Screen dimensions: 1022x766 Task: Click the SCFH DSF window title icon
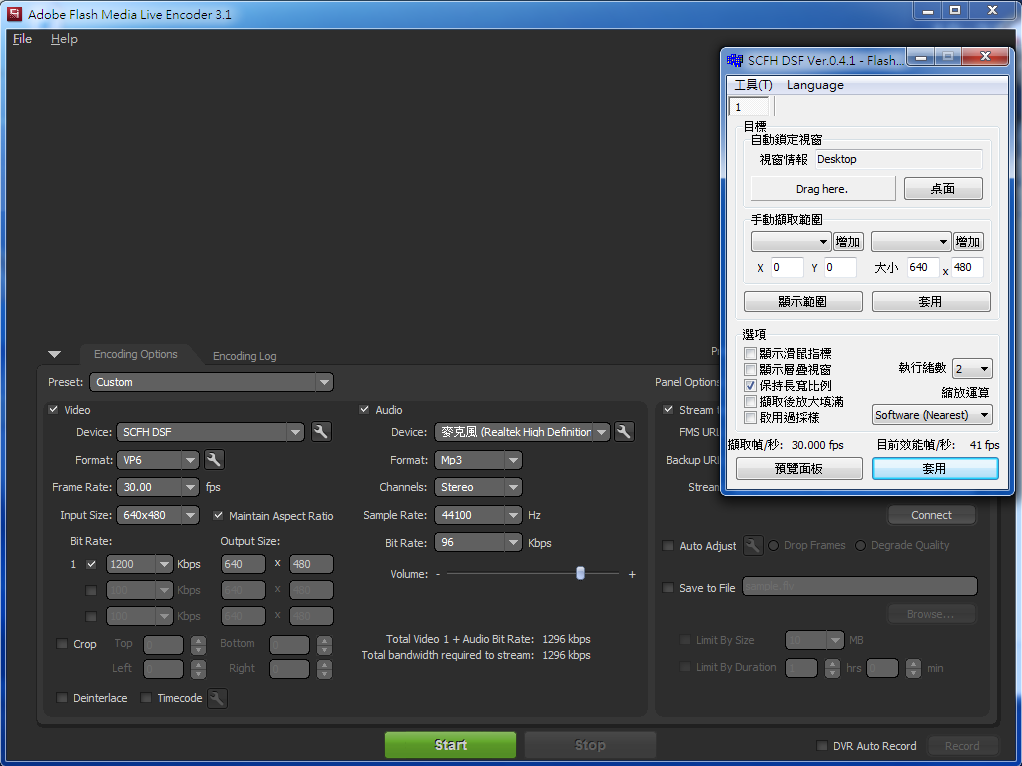[x=735, y=60]
